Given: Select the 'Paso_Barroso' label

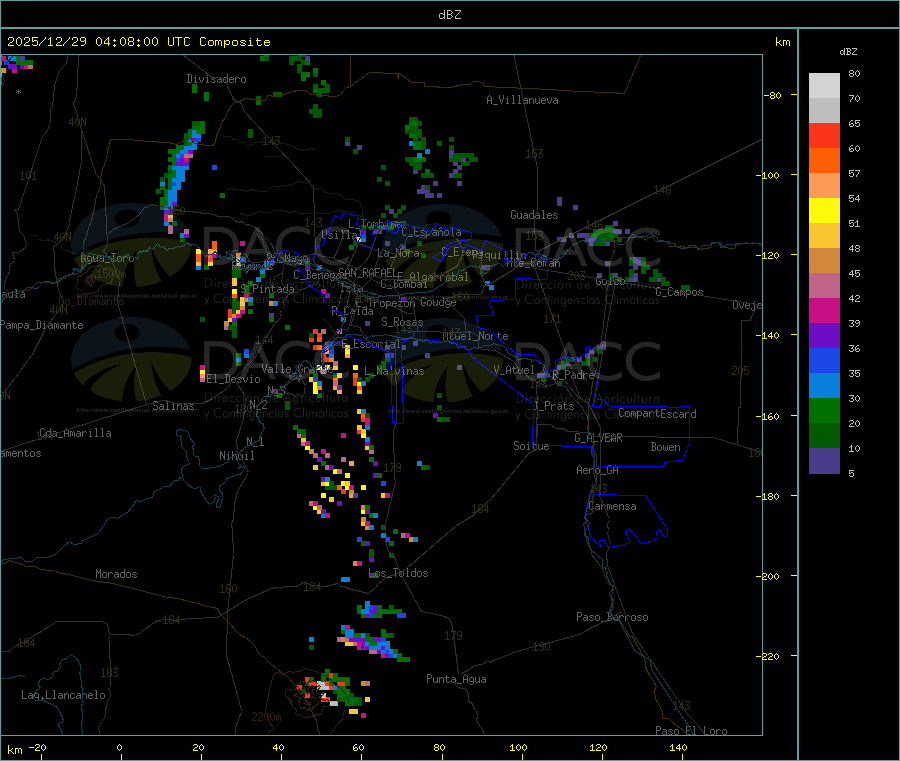Looking at the screenshot, I should tap(612, 617).
